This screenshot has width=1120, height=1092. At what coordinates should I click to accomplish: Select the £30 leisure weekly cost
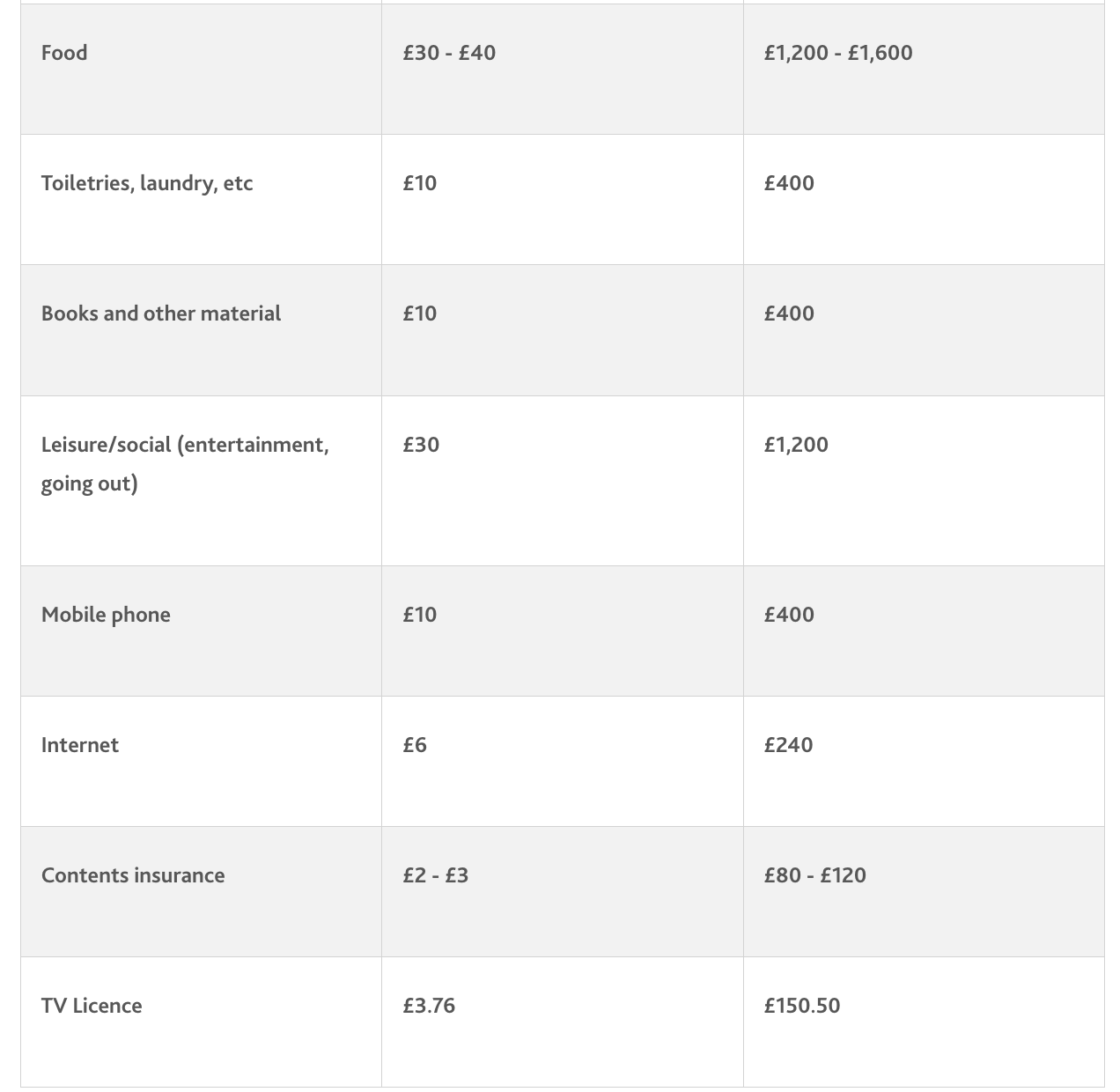click(421, 445)
